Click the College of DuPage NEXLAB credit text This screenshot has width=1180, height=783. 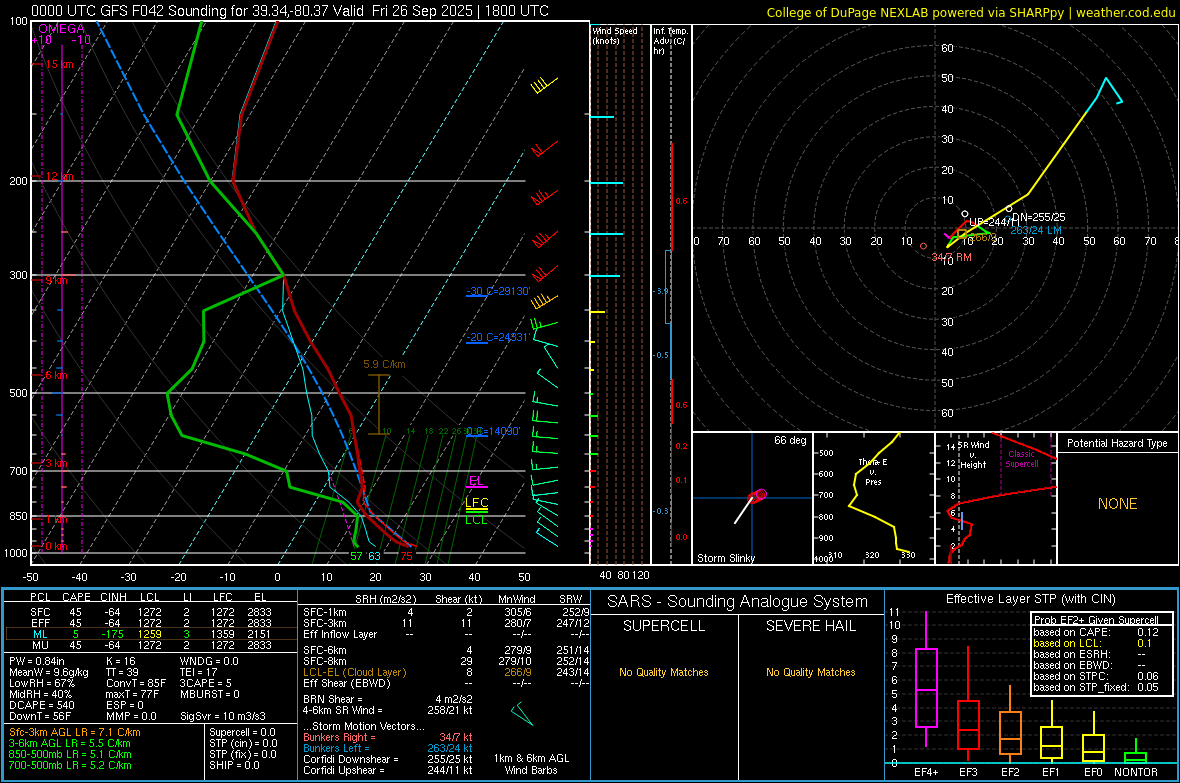coord(970,12)
